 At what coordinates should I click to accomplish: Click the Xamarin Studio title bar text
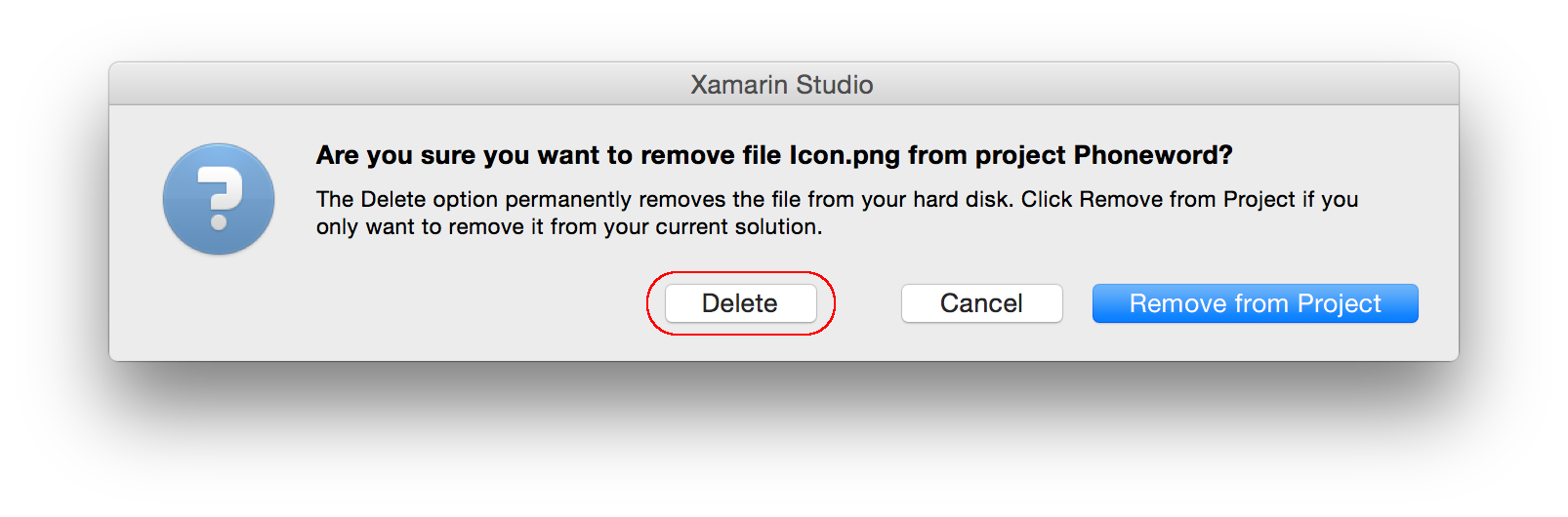pyautogui.click(x=781, y=85)
